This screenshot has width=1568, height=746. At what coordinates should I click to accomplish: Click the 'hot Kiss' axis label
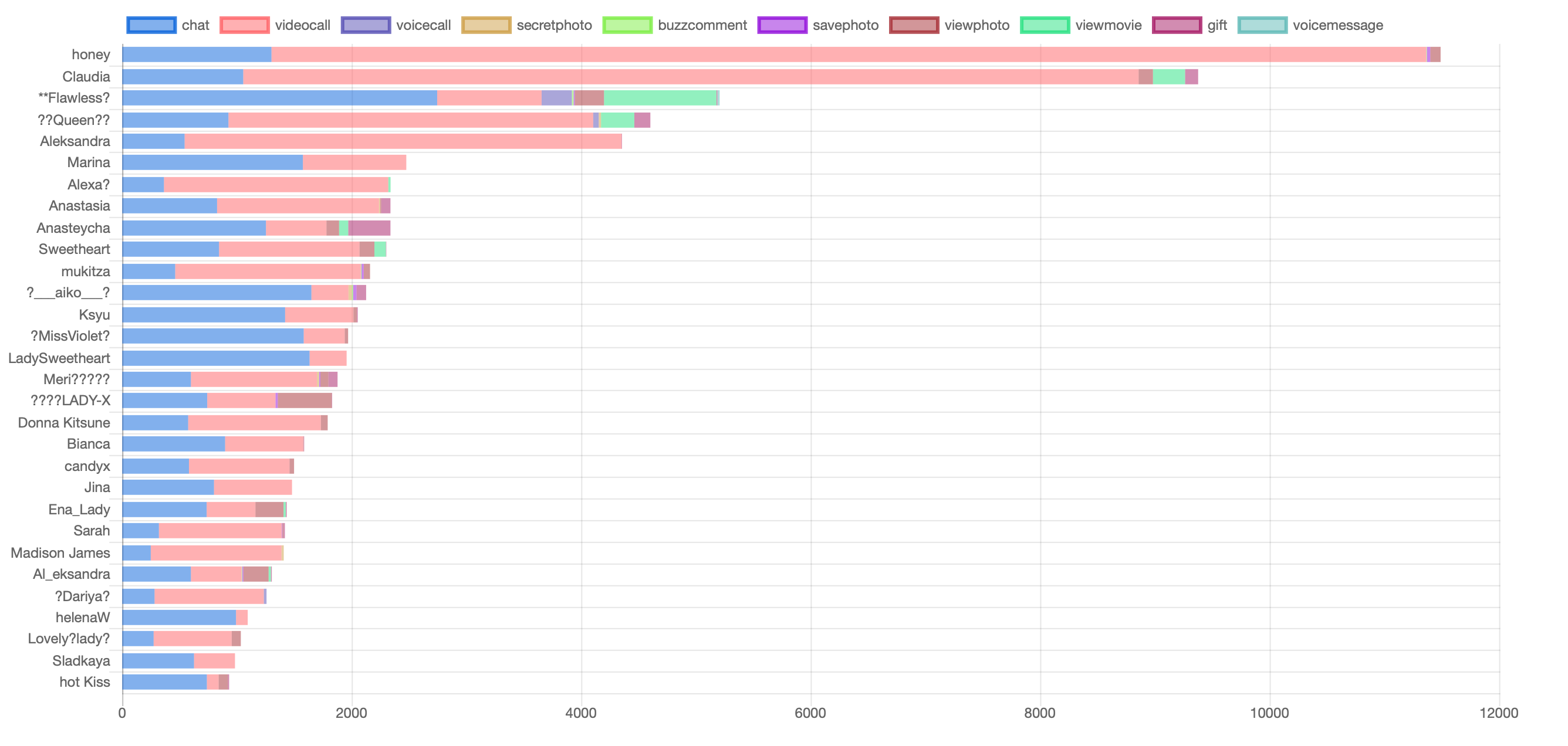(85, 682)
